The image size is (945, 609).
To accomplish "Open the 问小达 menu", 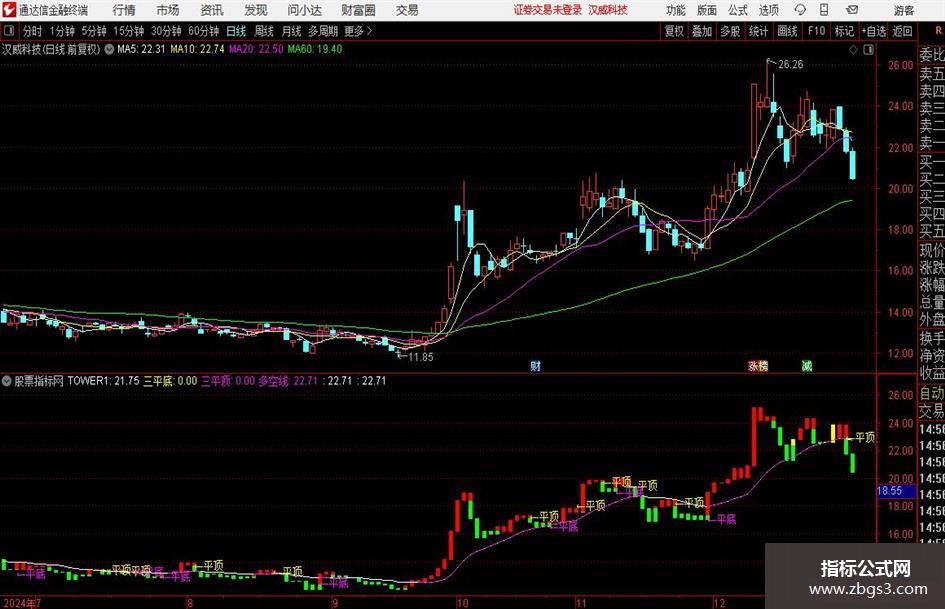I will tap(304, 10).
